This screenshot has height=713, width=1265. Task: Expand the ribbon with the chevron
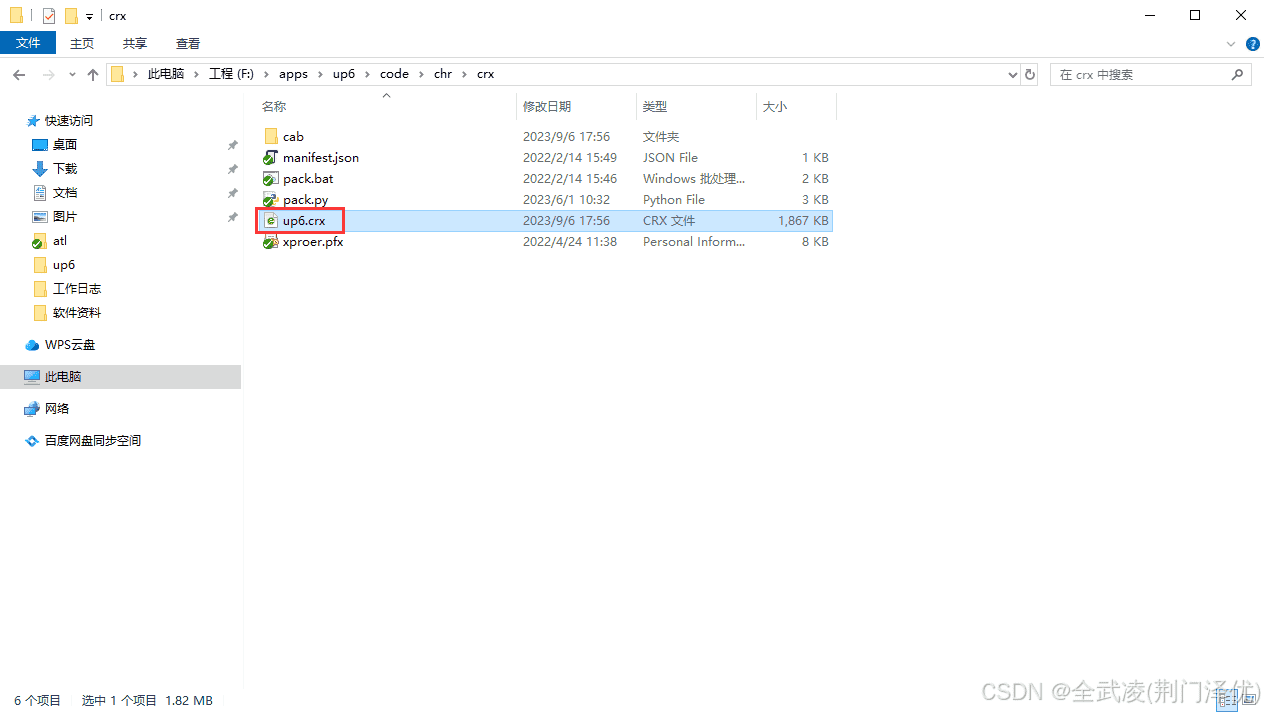1232,44
